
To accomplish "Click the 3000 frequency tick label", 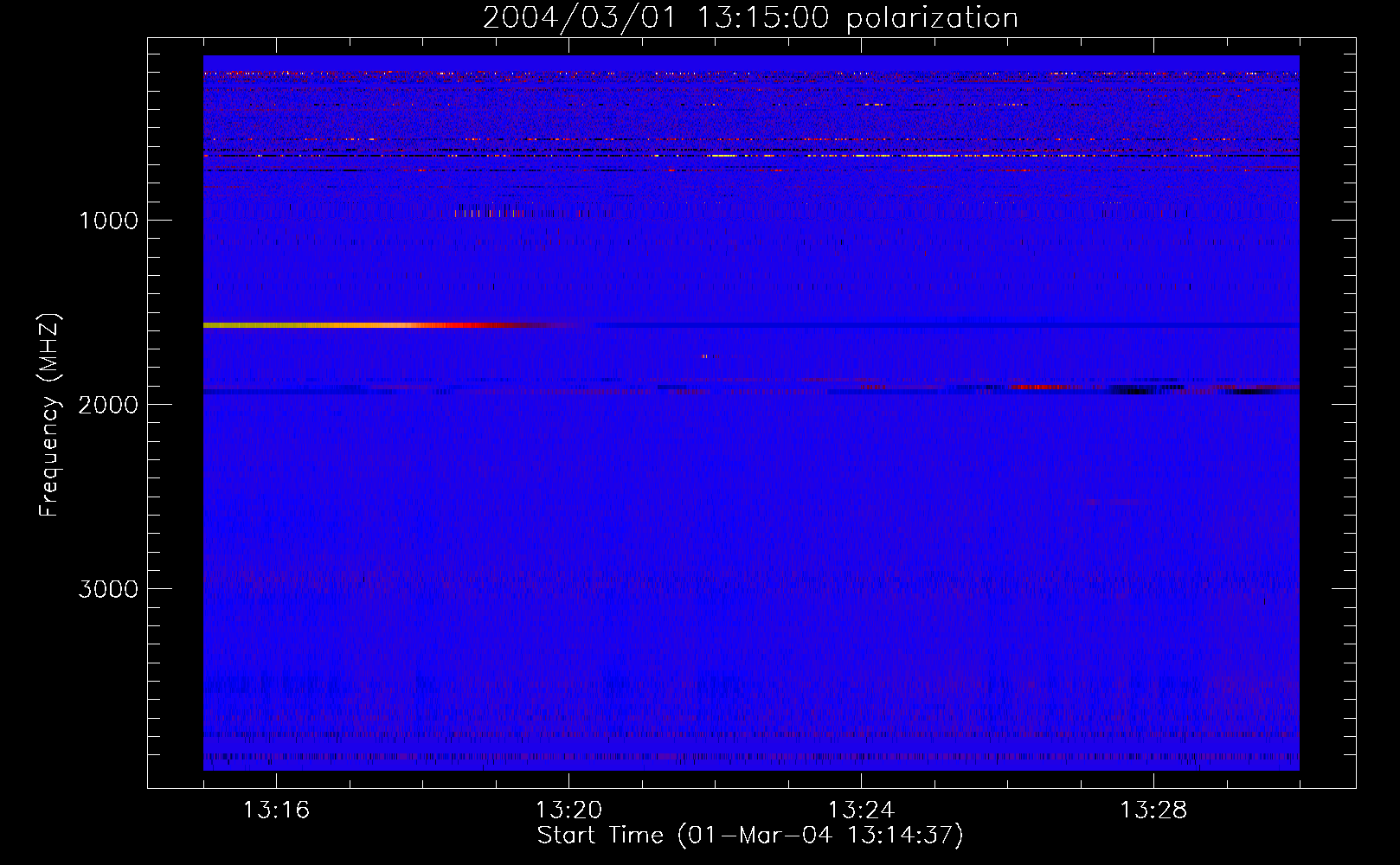I will (x=108, y=589).
